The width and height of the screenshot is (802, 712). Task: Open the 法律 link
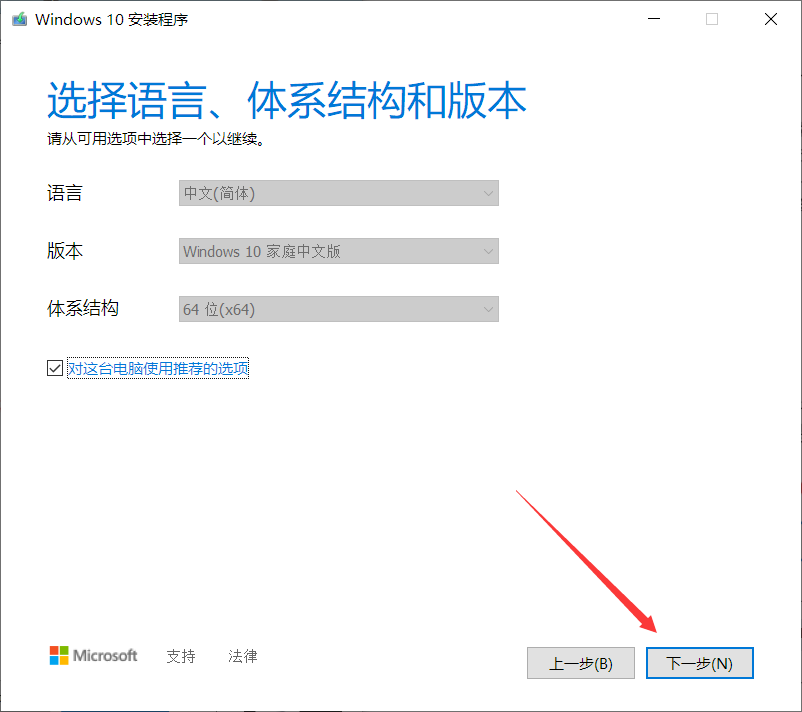pos(242,656)
